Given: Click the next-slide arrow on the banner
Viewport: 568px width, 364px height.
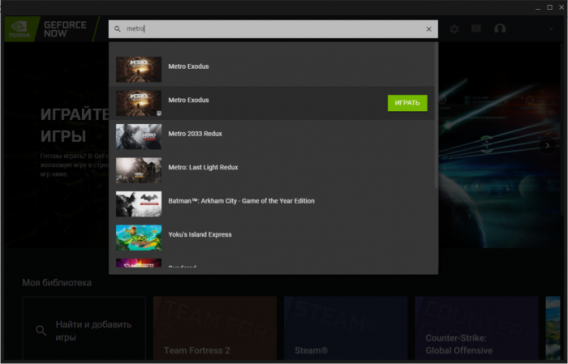Looking at the screenshot, I should point(547,146).
